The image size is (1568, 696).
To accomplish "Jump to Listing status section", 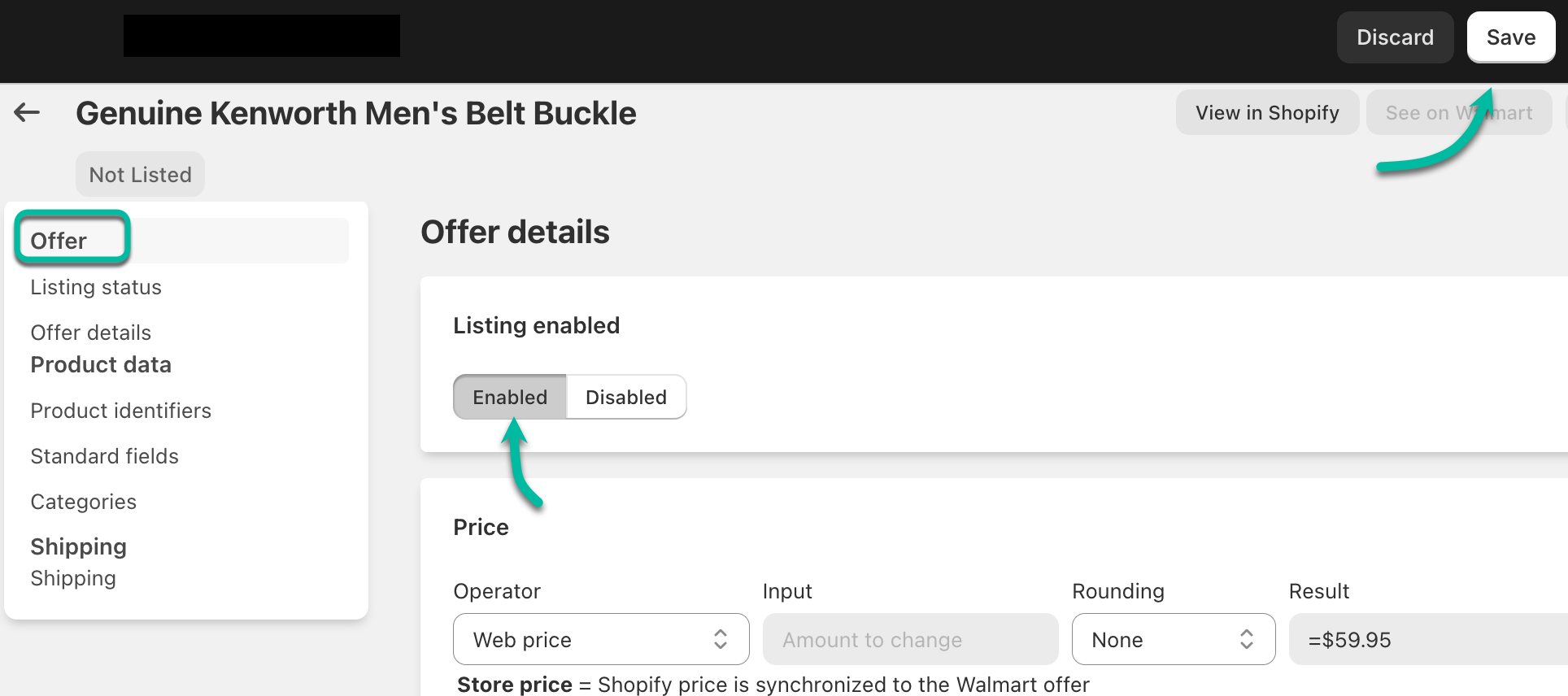I will pos(96,287).
